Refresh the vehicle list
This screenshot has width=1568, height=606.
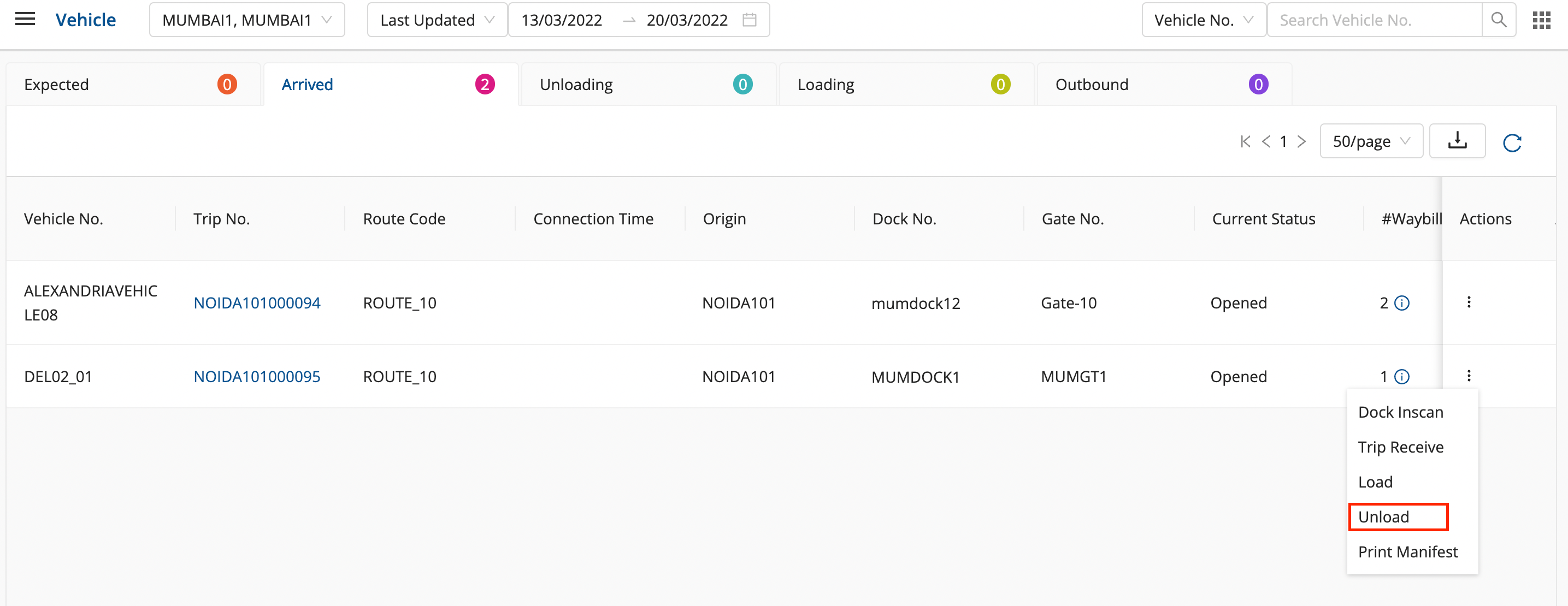pyautogui.click(x=1511, y=143)
